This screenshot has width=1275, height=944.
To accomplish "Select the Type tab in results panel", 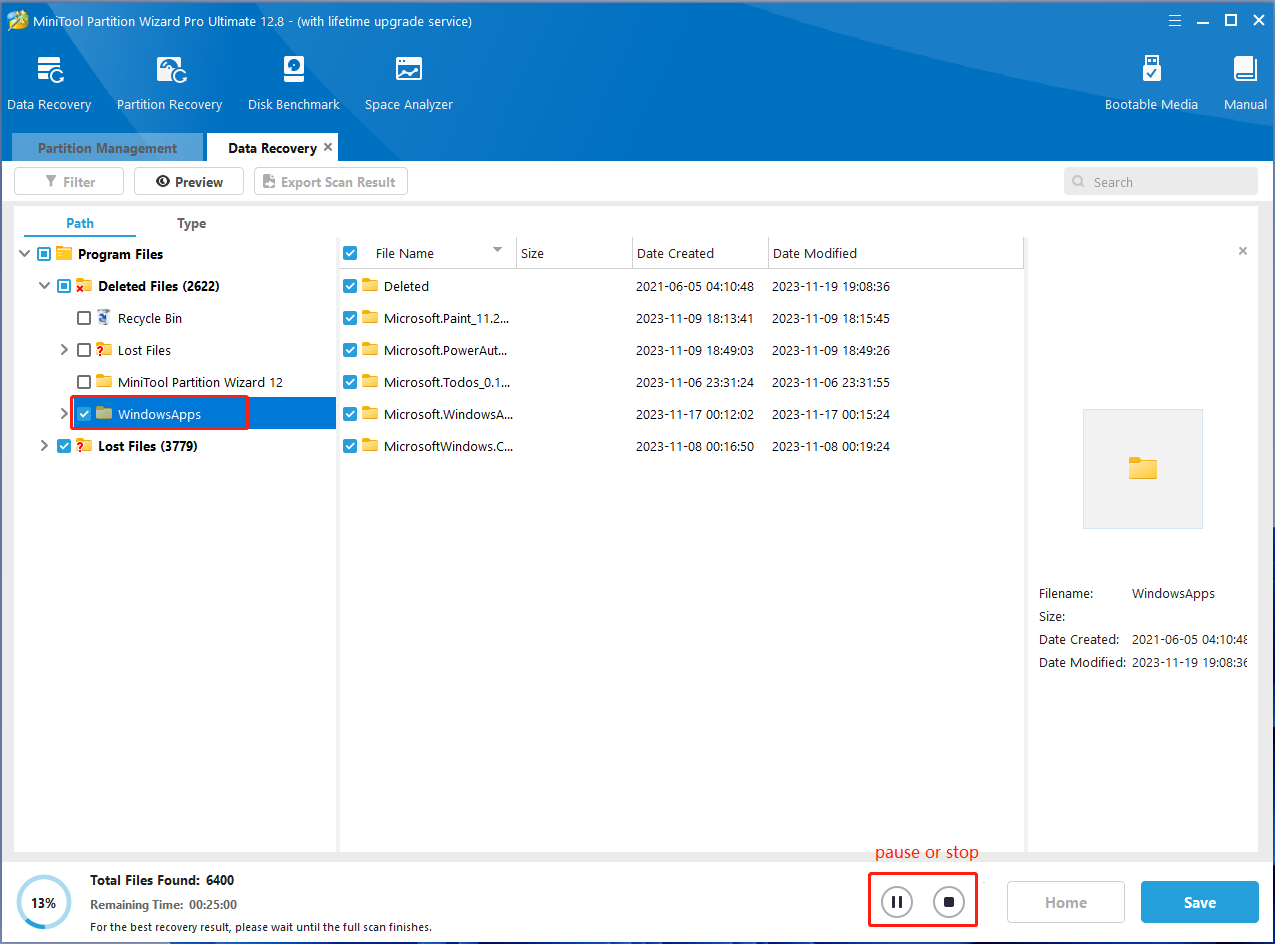I will click(x=191, y=223).
